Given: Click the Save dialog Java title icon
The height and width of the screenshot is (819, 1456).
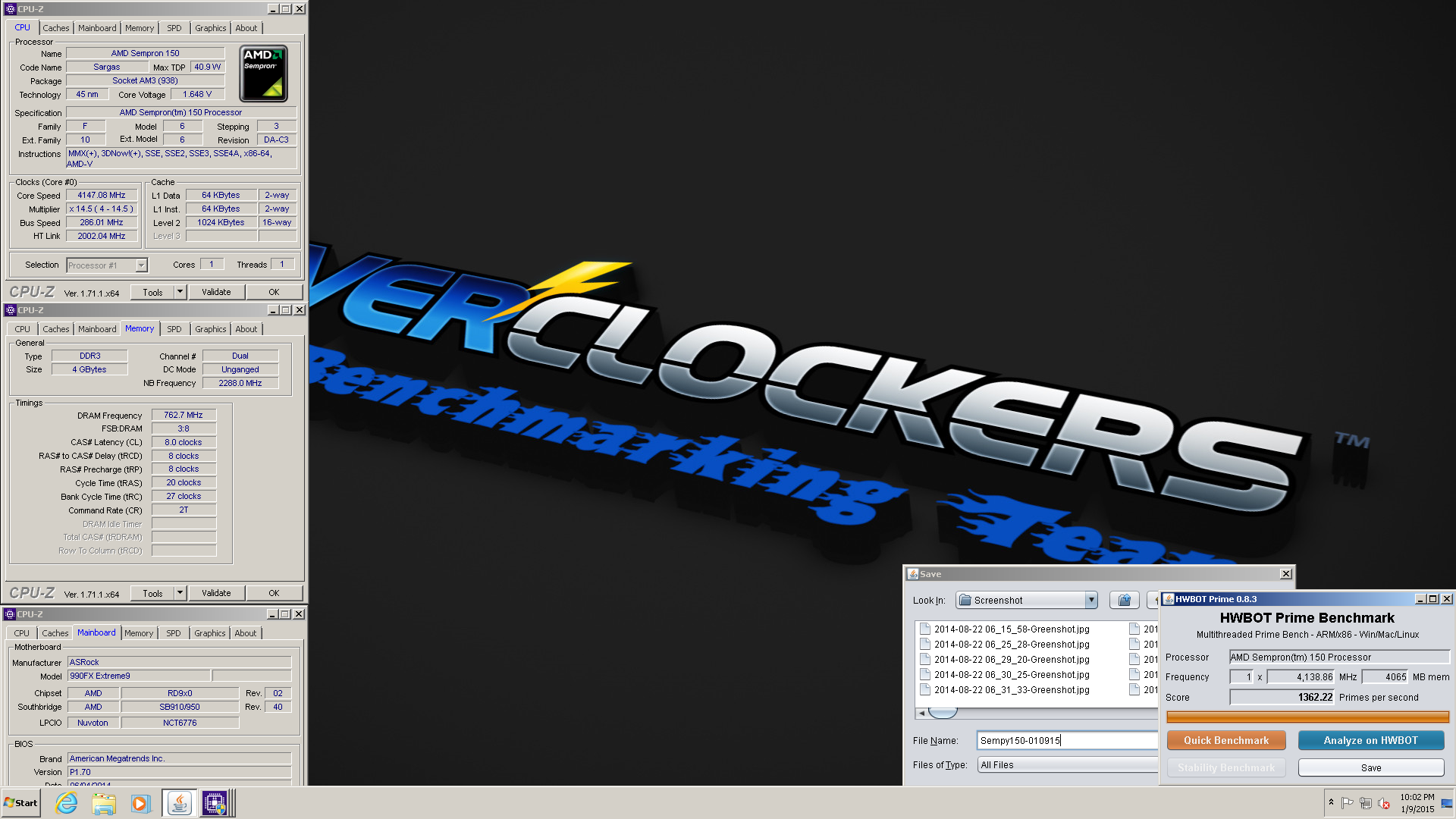Looking at the screenshot, I should pos(913,574).
